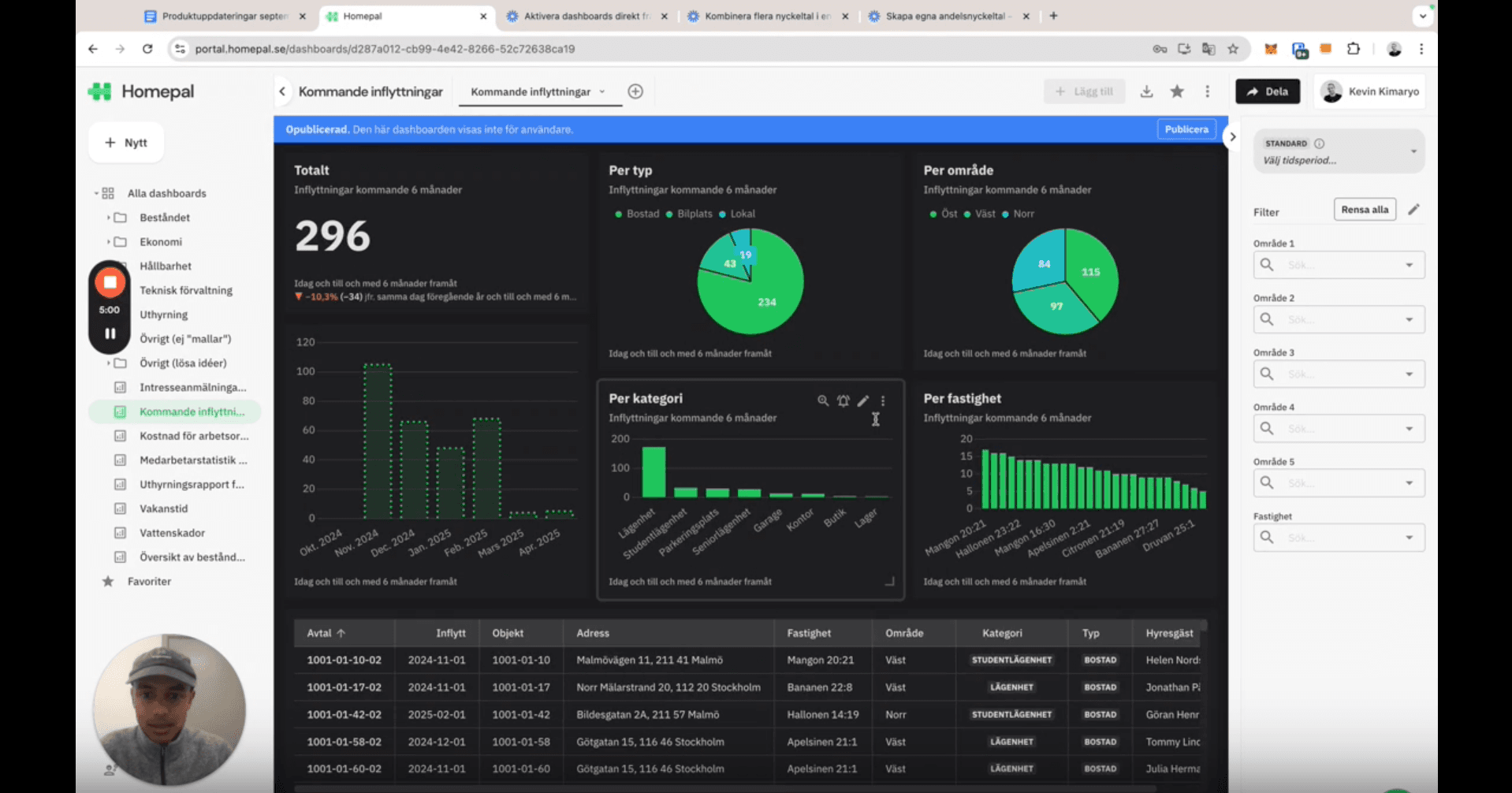Screen dimensions: 1512x793
Task: Click the Homepal logo icon
Action: [x=99, y=91]
